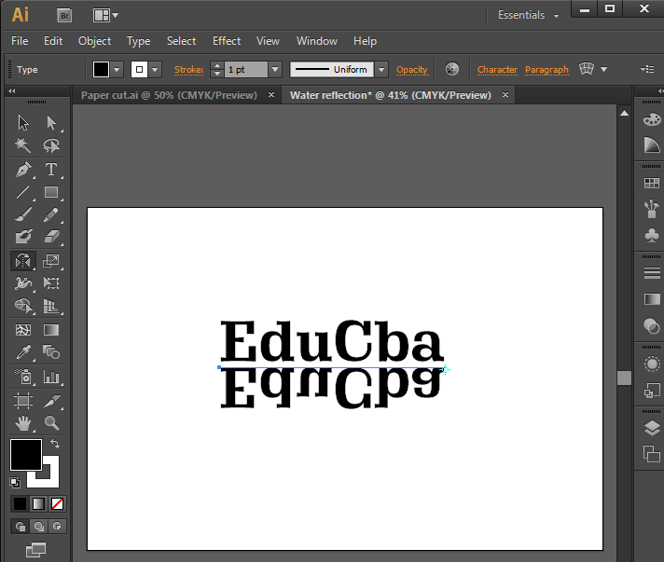Switch to the Water reflection document tab
Viewport: 667px width, 562px height.
click(391, 95)
